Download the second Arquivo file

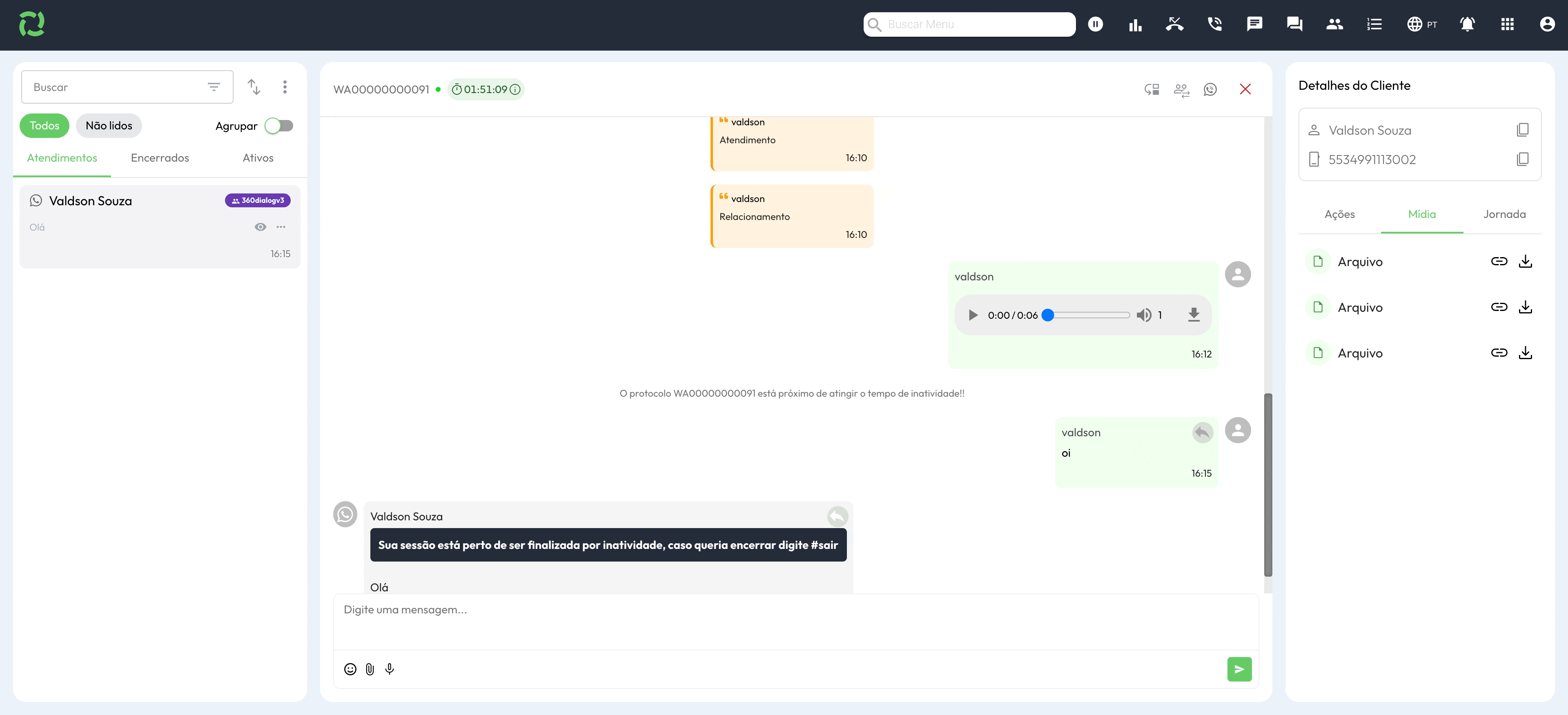click(1526, 307)
